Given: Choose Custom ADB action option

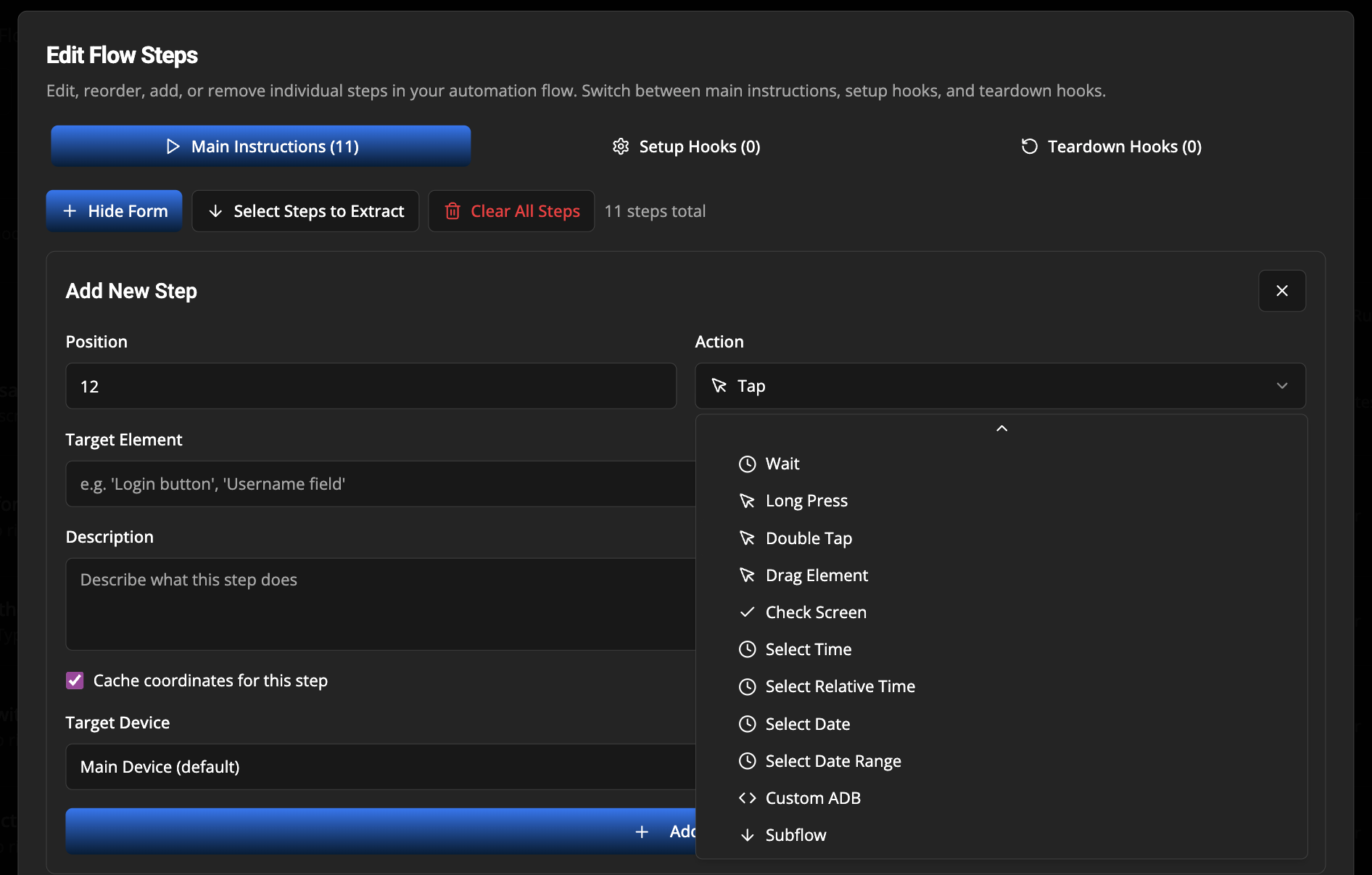Looking at the screenshot, I should tap(1001, 798).
